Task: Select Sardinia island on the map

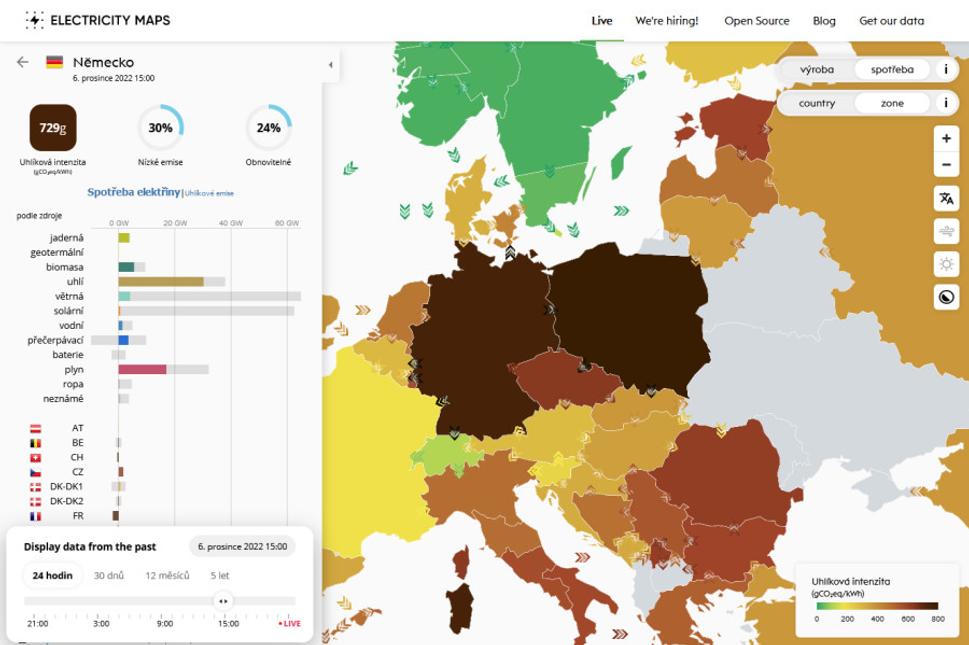Action: pos(460,607)
